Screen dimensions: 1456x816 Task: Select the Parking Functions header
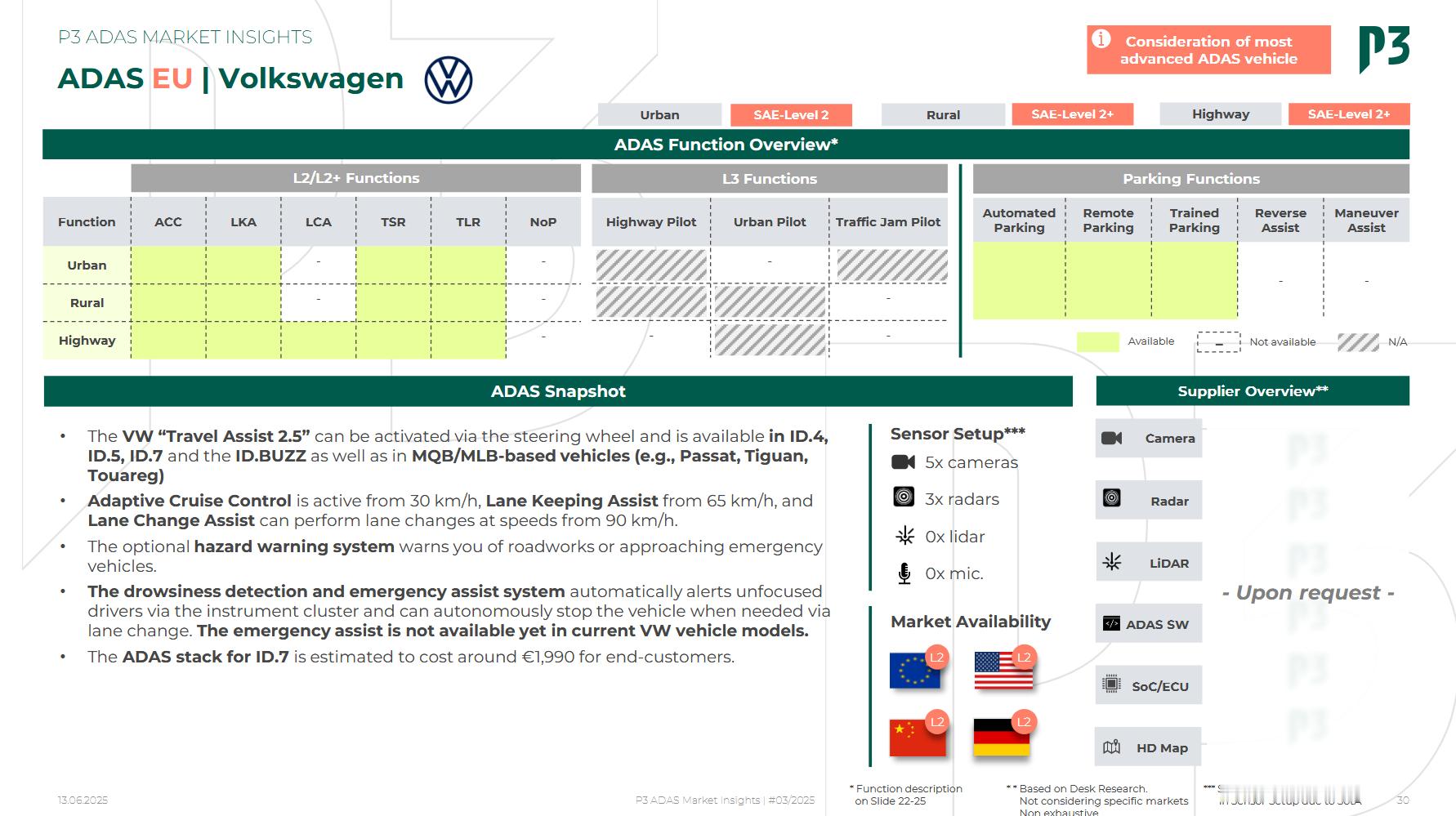click(1191, 179)
